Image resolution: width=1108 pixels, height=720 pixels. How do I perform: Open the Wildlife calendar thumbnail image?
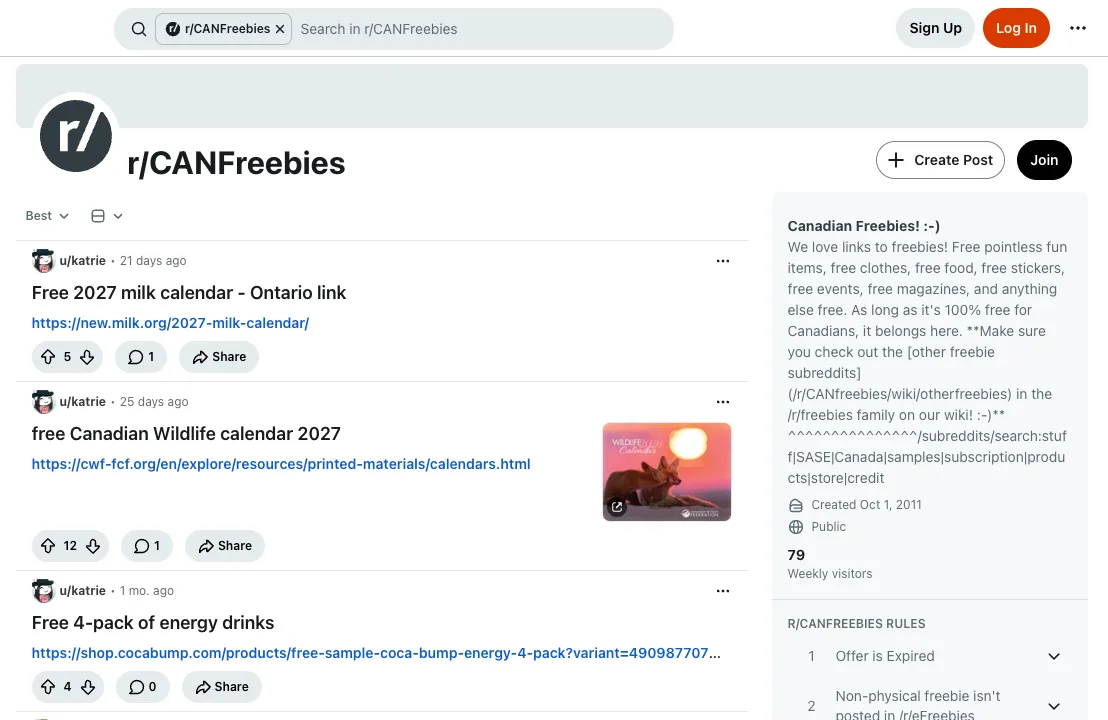point(666,471)
